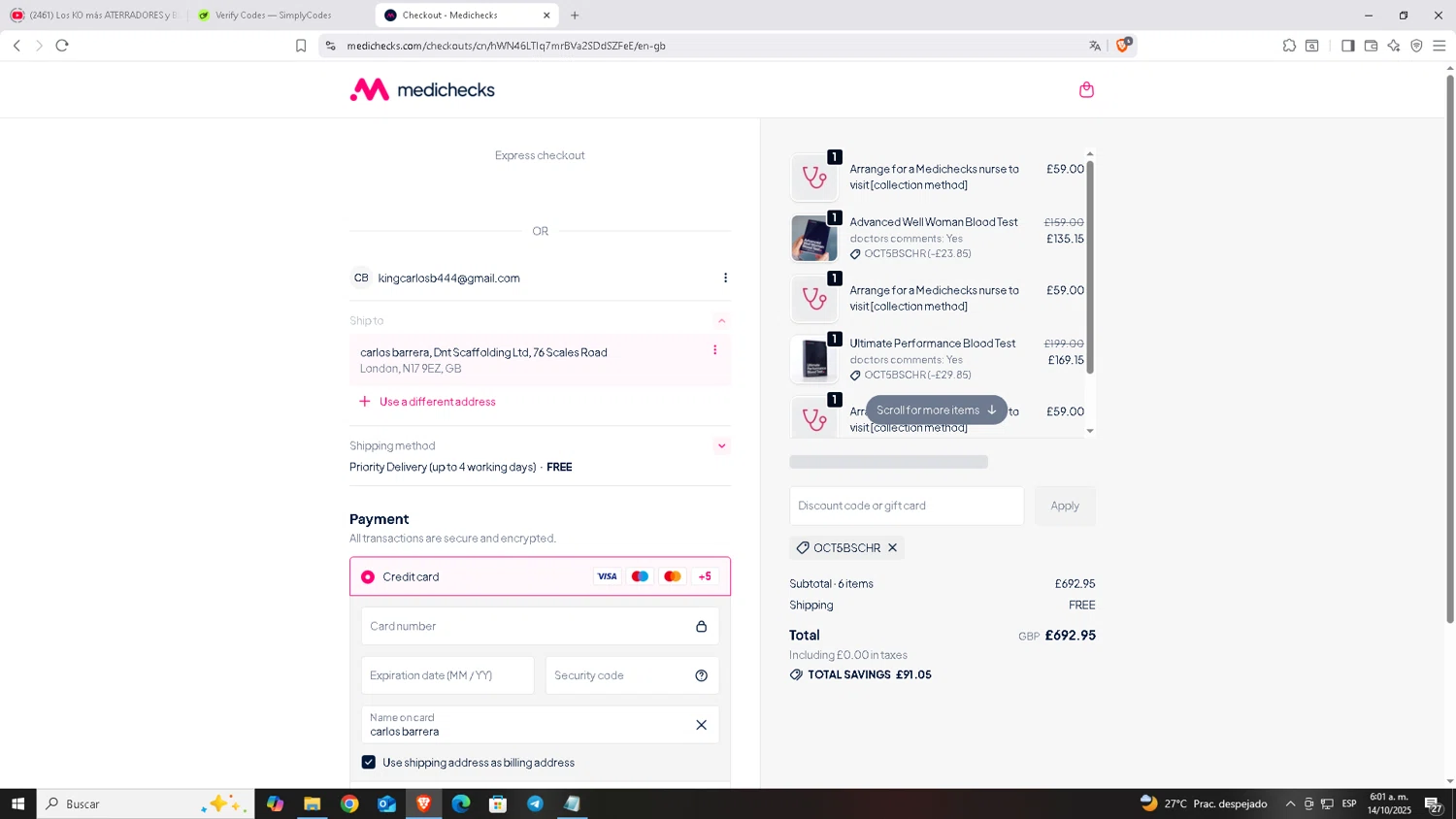Select the Credit card radio button
This screenshot has height=819, width=1456.
368,577
